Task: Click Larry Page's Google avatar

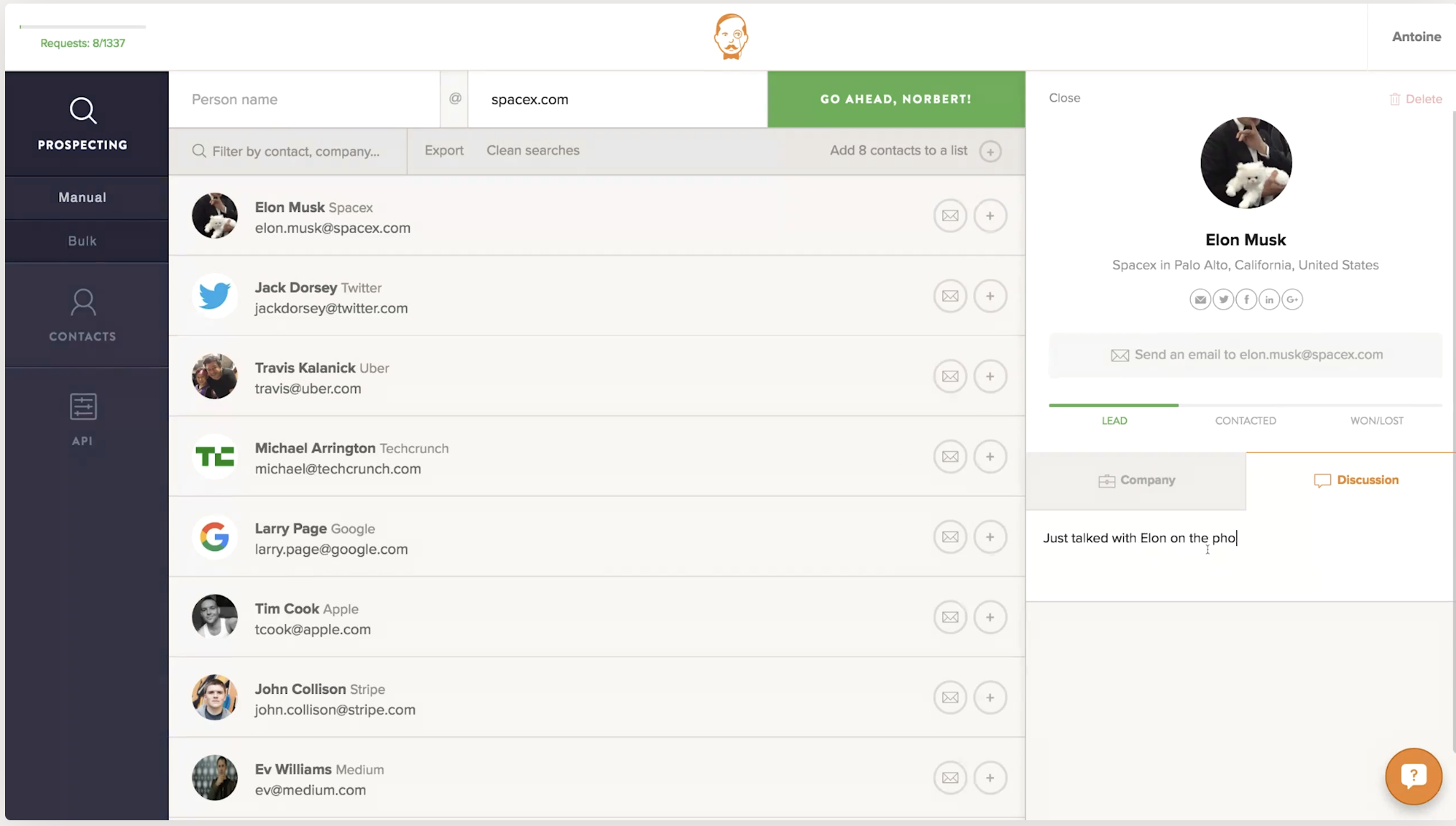Action: pos(214,537)
